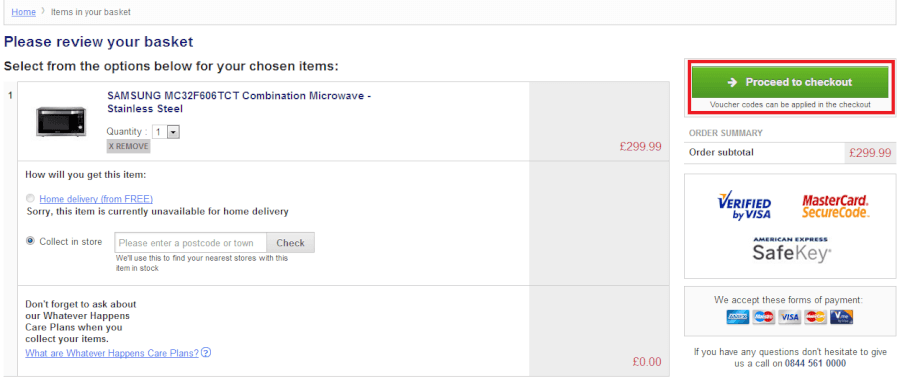Click the Amex payment card icon
900x381 pixels.
click(737, 317)
